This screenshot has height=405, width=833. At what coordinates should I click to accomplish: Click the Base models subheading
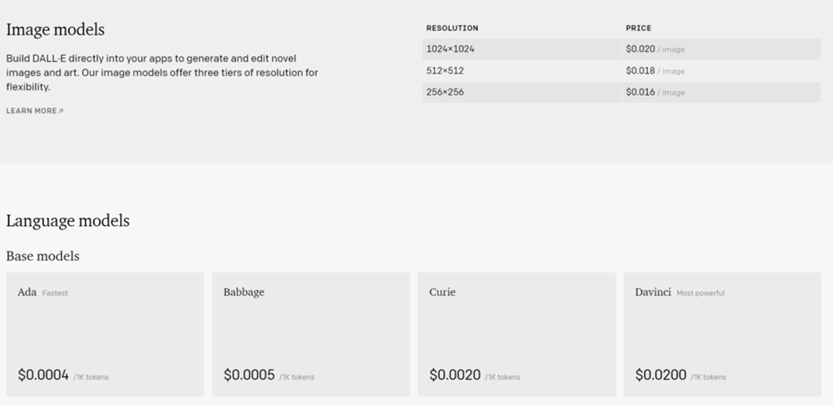pos(43,256)
